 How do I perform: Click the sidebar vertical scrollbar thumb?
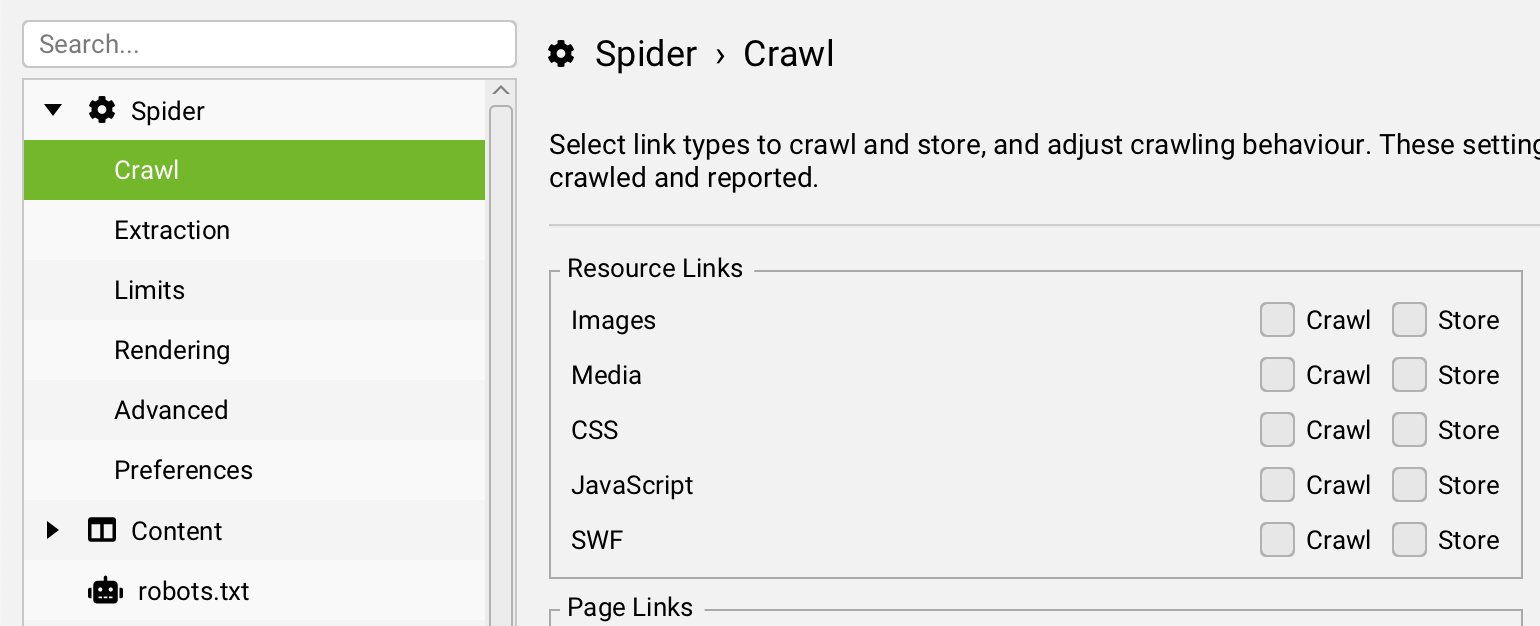[501, 360]
